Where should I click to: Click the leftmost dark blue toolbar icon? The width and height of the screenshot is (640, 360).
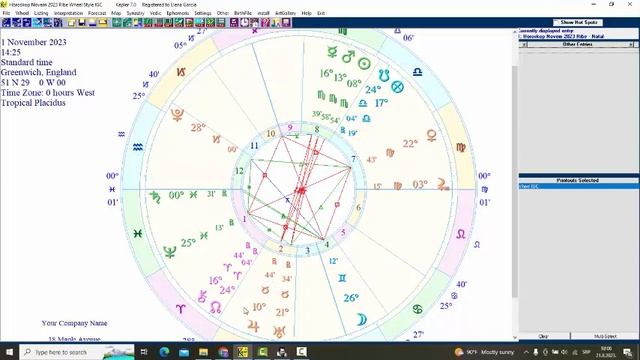coord(6,22)
